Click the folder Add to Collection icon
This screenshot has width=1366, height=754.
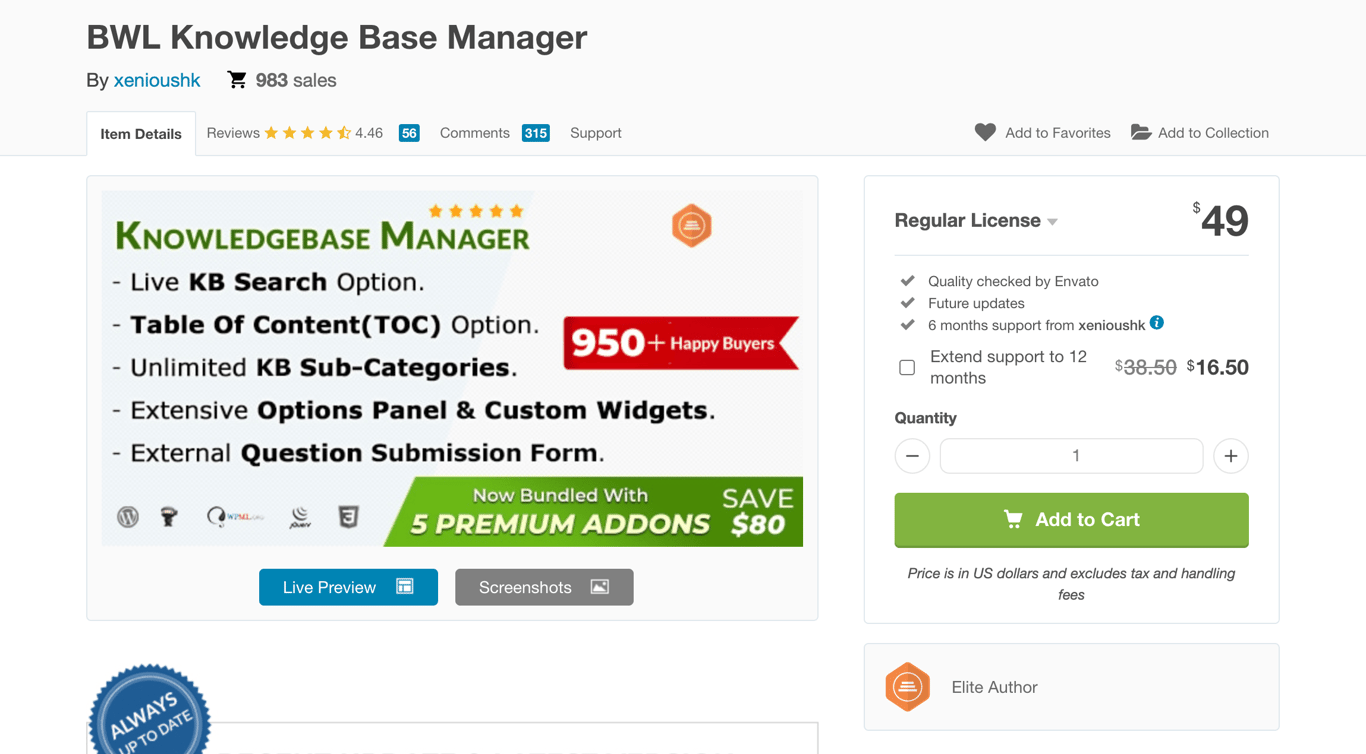tap(1140, 132)
